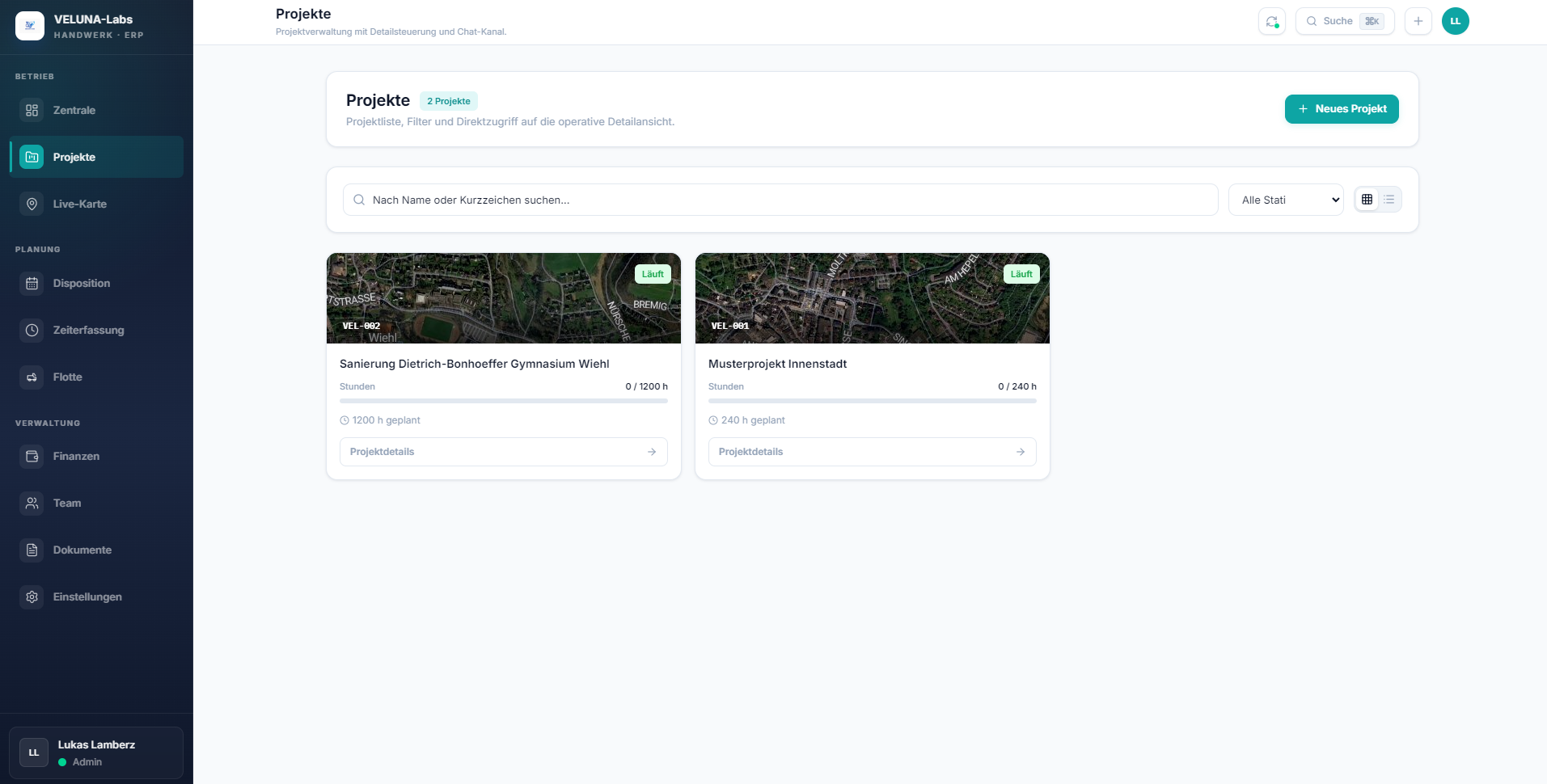Switch to list view layout
Screen dimensions: 1547x784
click(1388, 200)
